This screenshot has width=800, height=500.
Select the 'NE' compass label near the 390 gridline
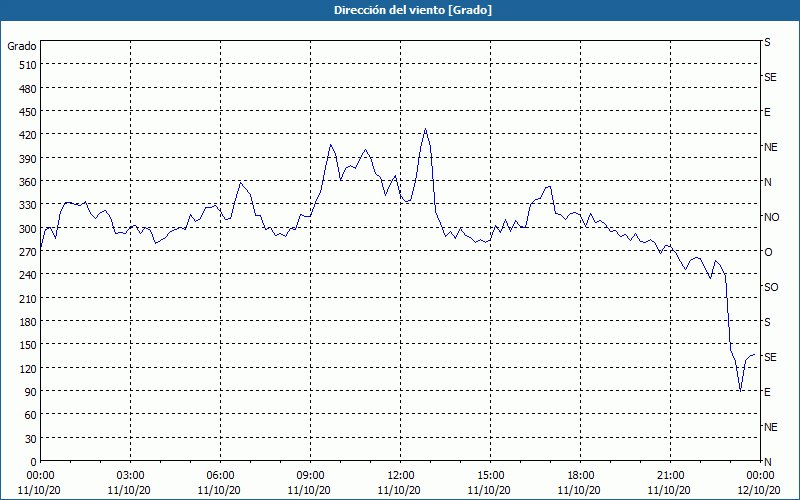click(770, 147)
